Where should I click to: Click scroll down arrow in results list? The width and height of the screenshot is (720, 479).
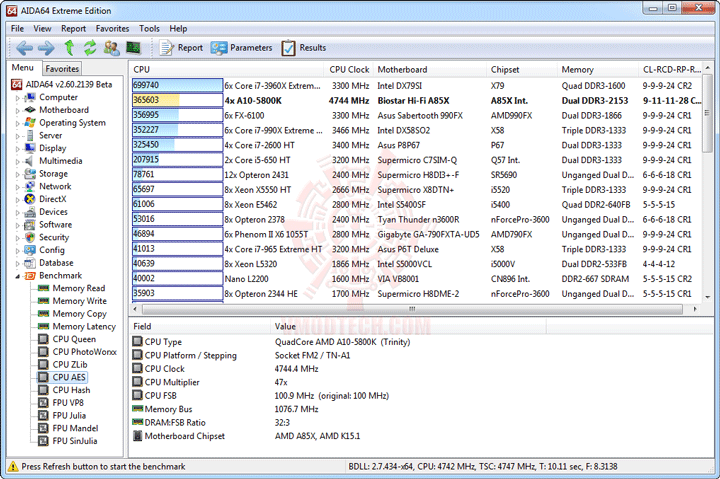point(707,297)
